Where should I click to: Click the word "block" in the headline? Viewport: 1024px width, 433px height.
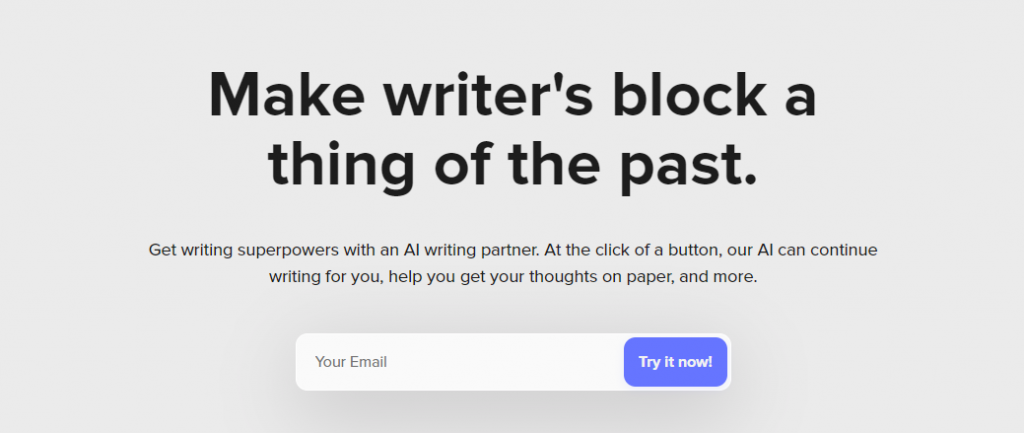(x=689, y=95)
